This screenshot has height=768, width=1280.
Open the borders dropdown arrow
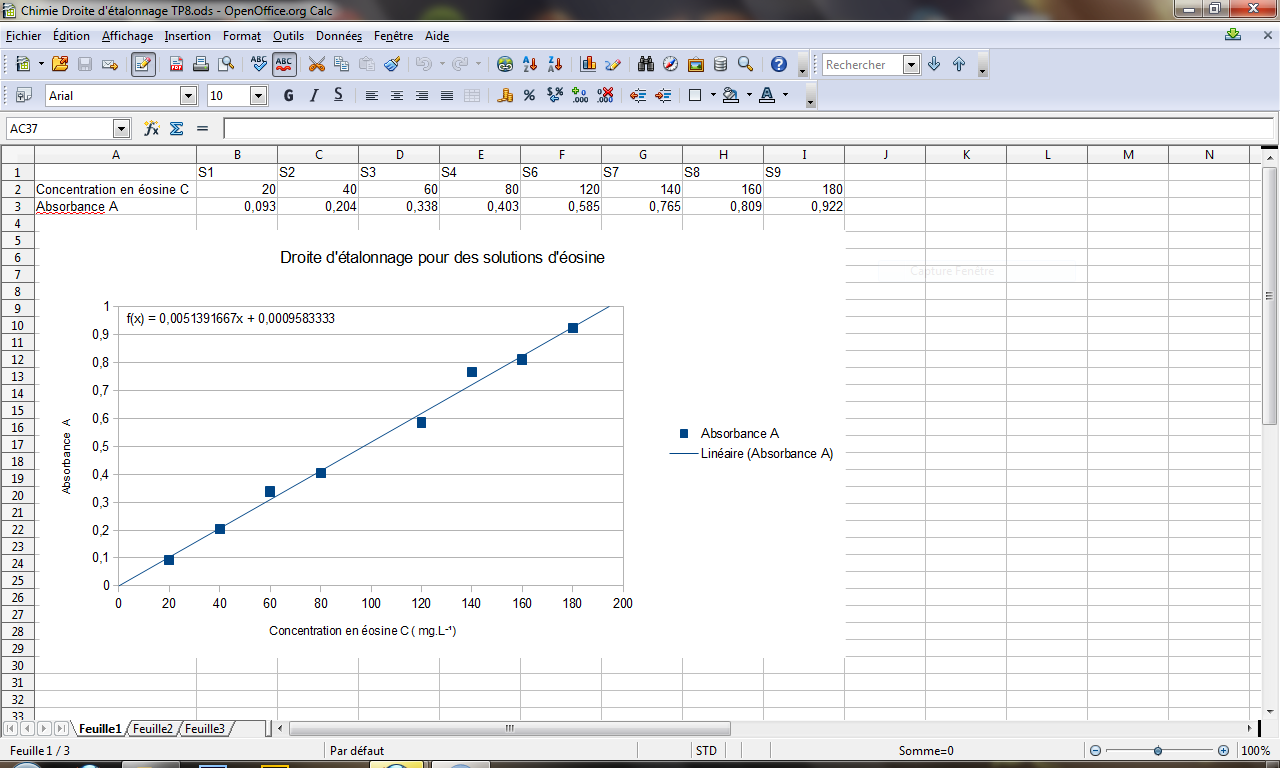click(713, 96)
